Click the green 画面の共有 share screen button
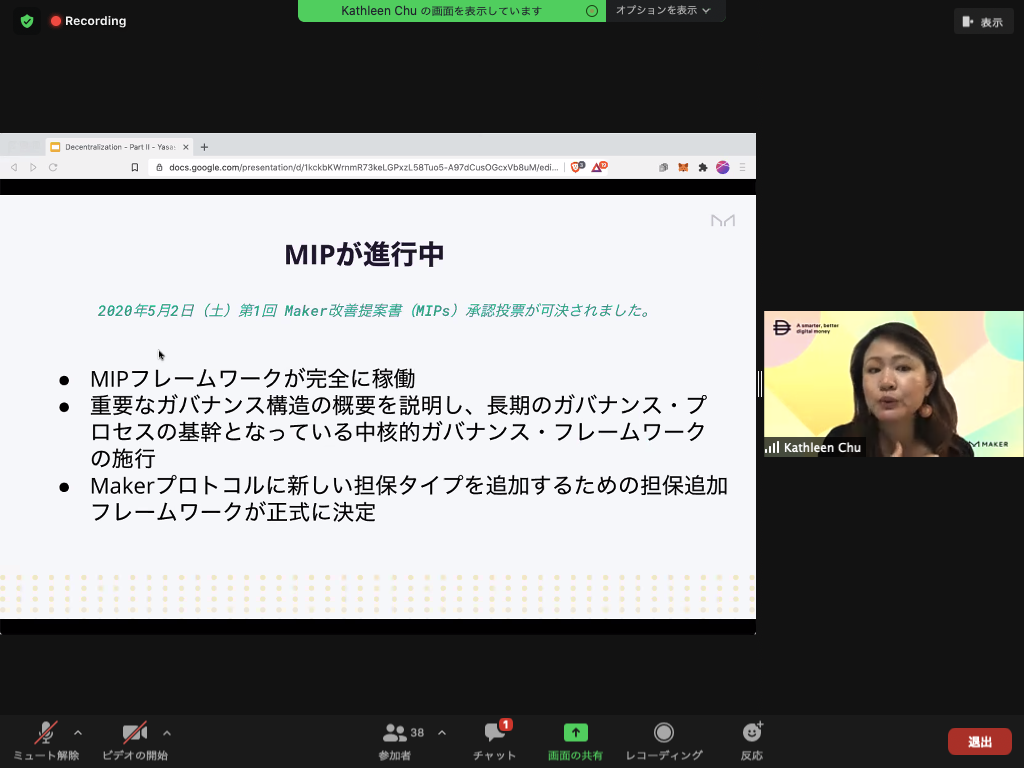This screenshot has height=768, width=1024. 575,741
